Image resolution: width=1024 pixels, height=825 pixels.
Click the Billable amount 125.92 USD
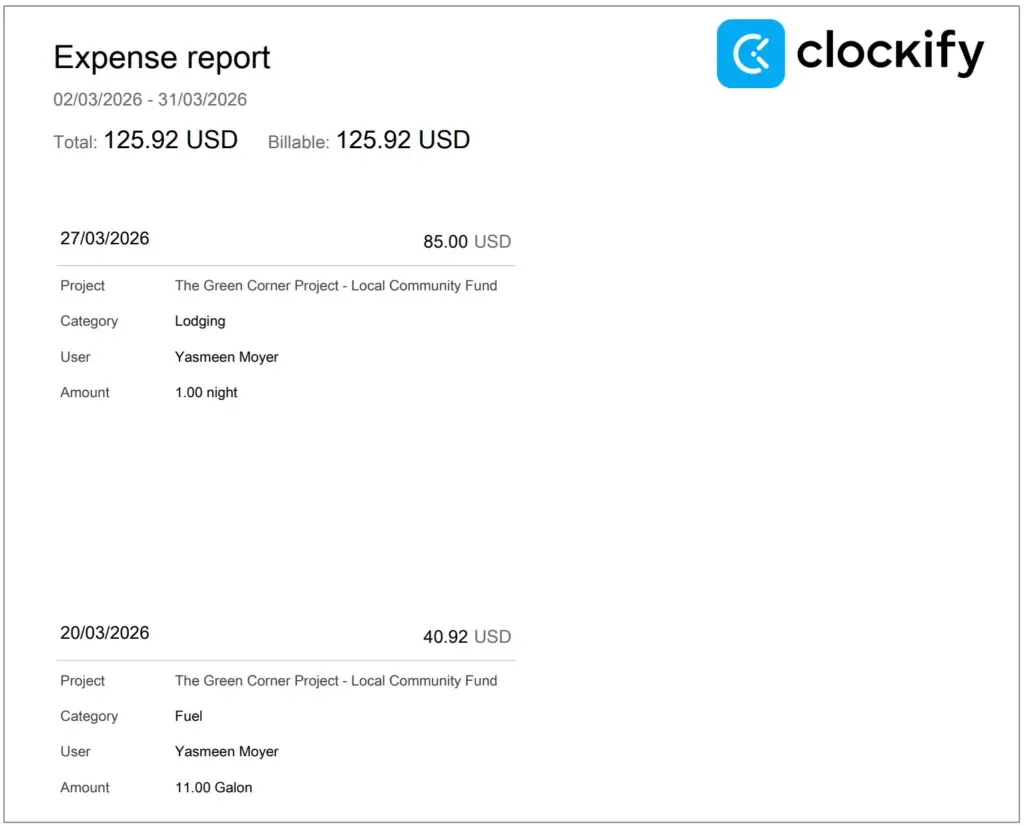tap(402, 140)
